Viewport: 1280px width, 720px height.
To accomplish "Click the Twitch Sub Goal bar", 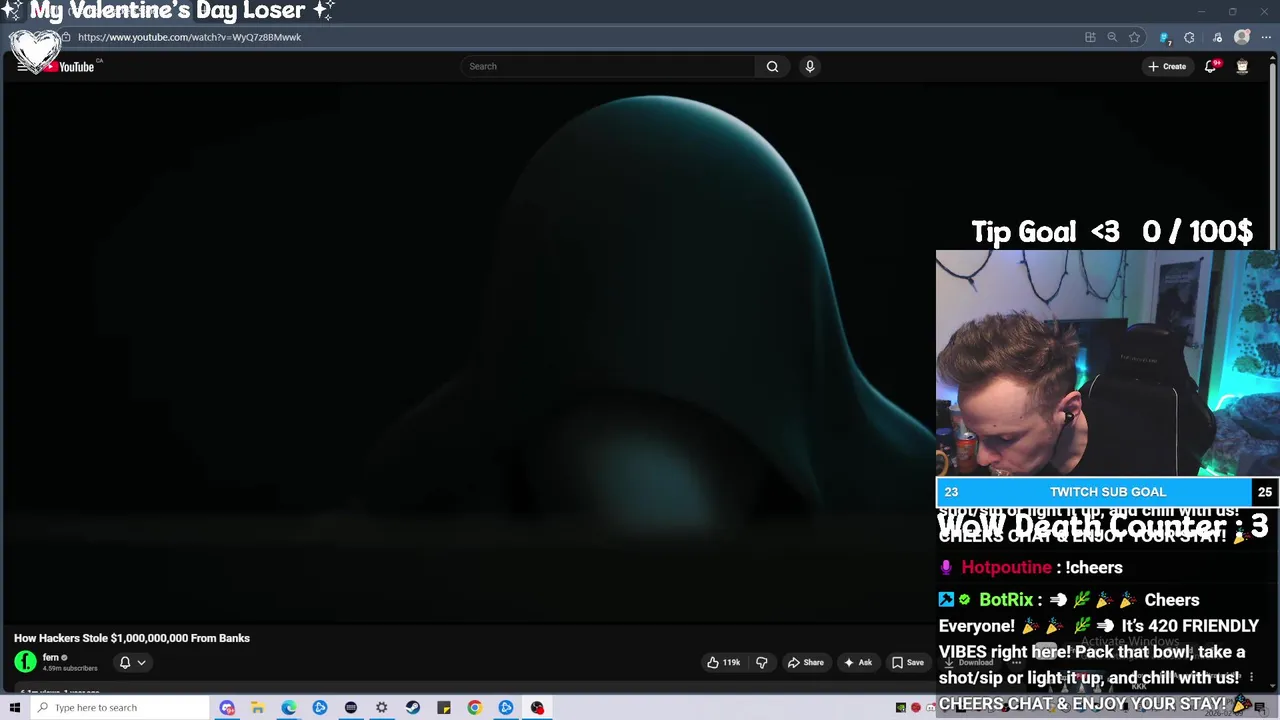I will 1108,492.
